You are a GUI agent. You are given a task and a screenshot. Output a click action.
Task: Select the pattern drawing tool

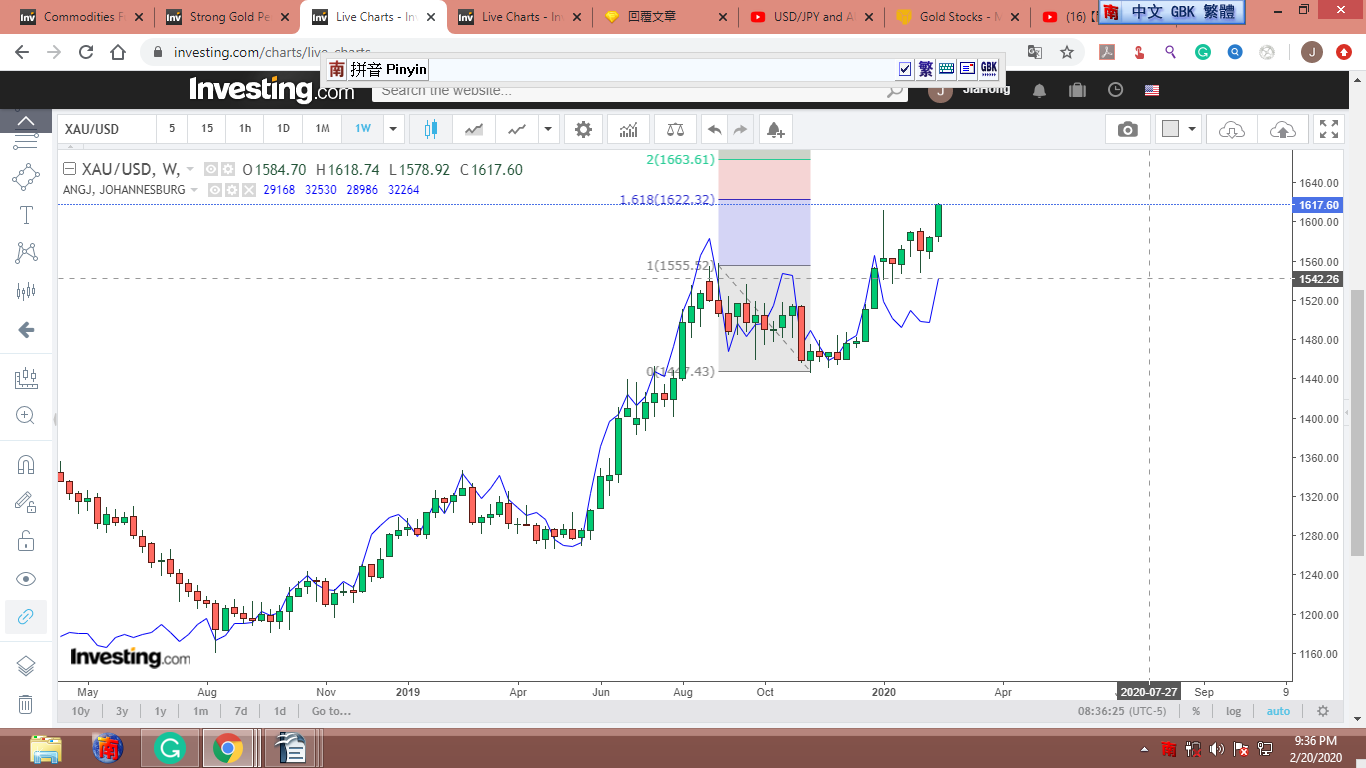pos(26,253)
